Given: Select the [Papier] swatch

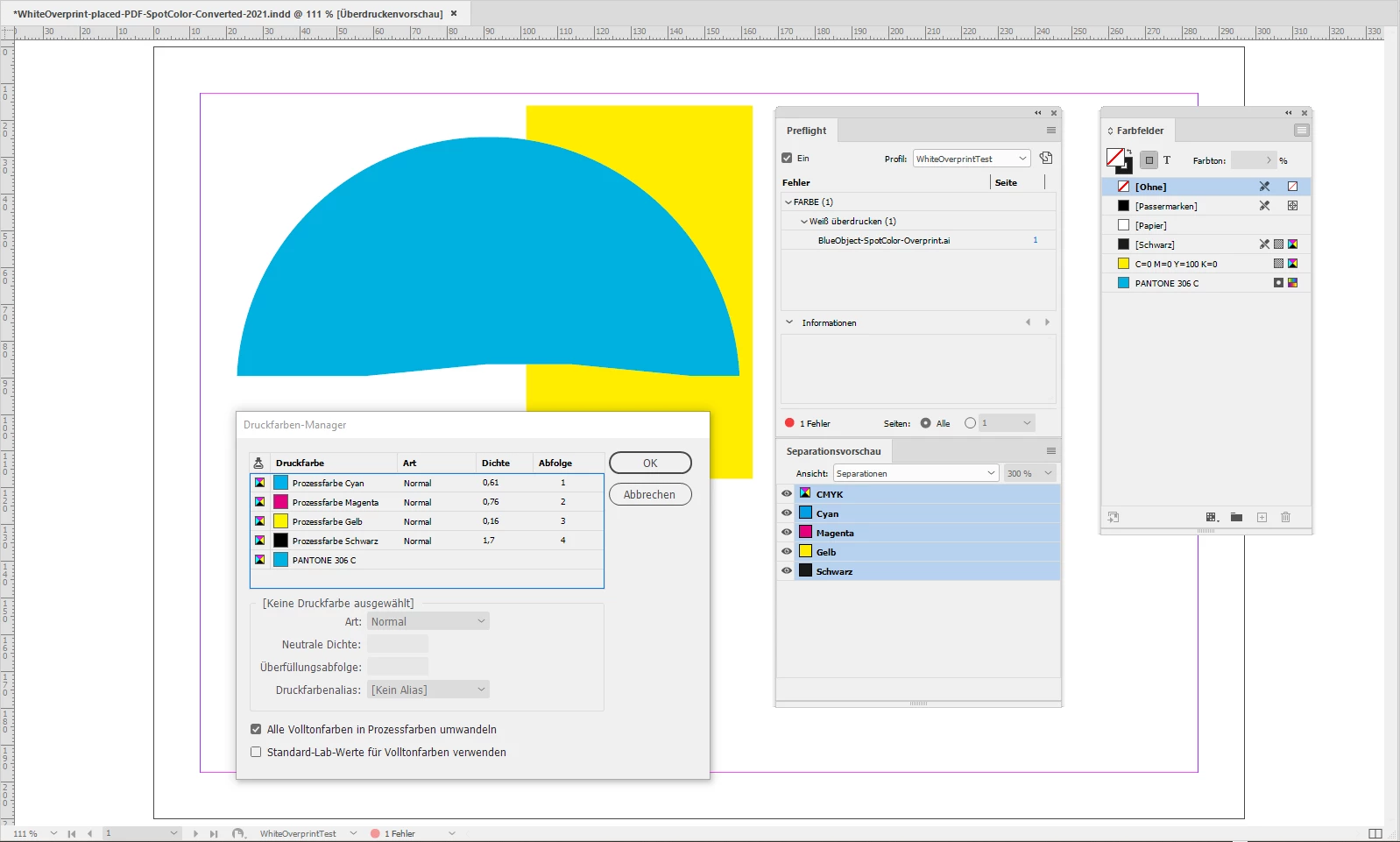Looking at the screenshot, I should (x=1206, y=225).
